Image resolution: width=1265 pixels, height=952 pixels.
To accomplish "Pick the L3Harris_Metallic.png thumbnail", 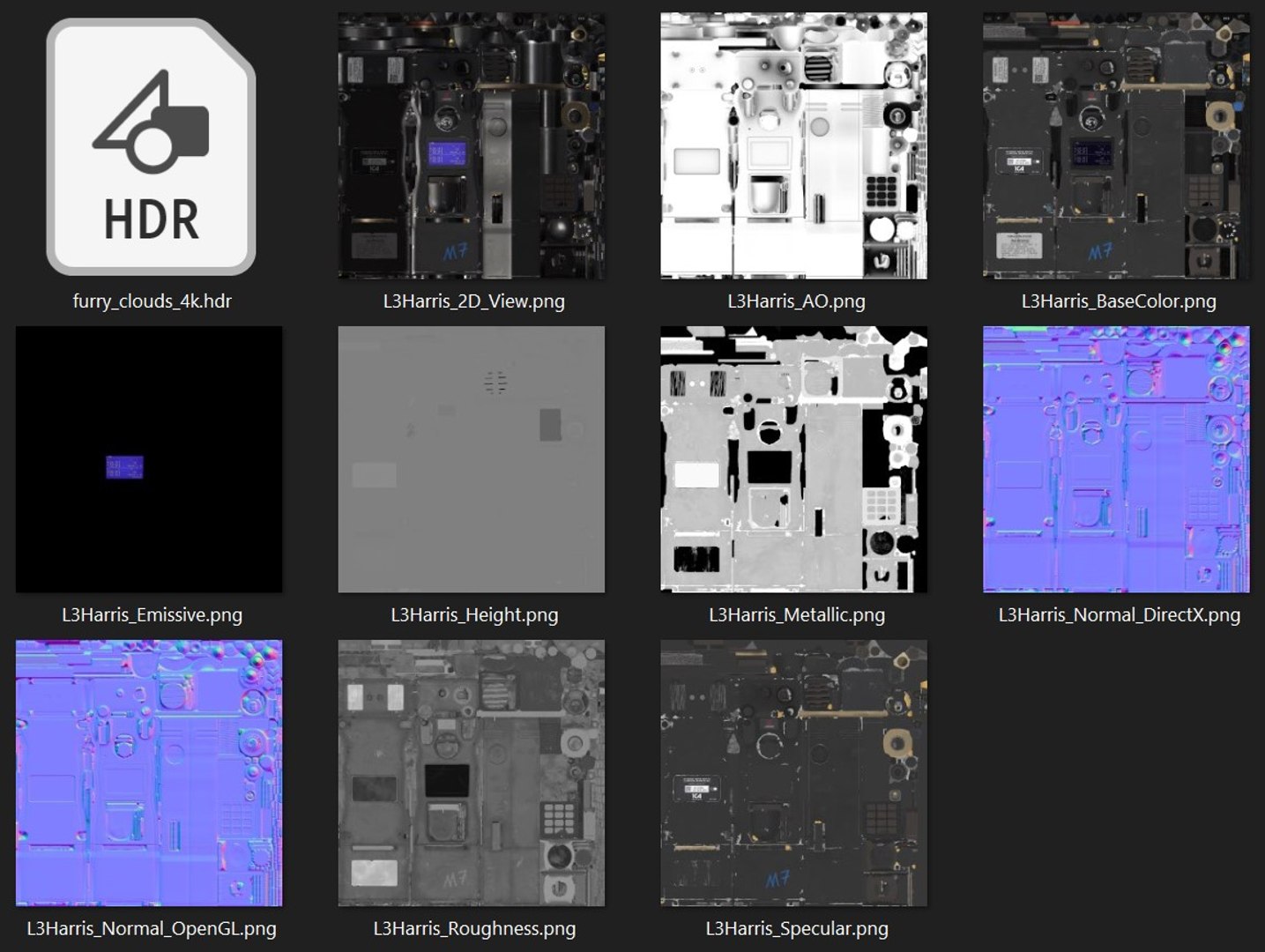I will tap(794, 460).
